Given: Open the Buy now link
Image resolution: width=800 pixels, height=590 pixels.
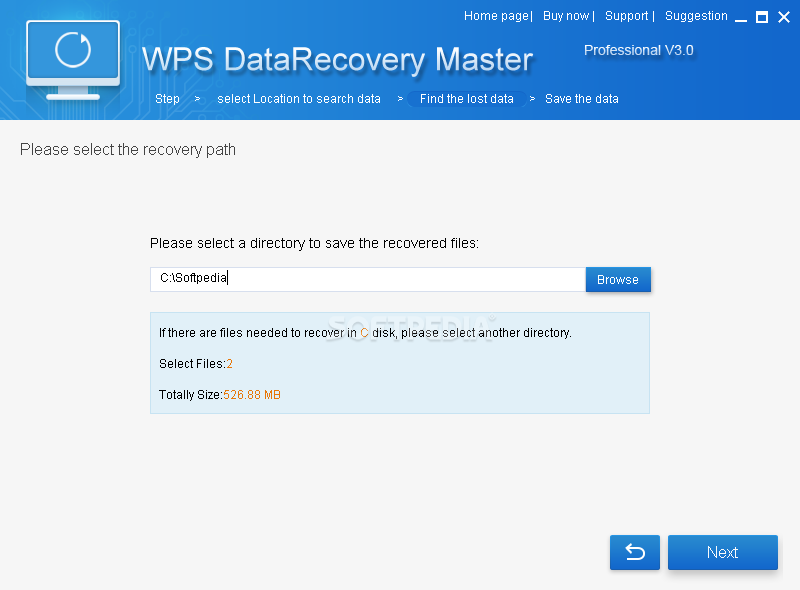Looking at the screenshot, I should click(x=566, y=16).
